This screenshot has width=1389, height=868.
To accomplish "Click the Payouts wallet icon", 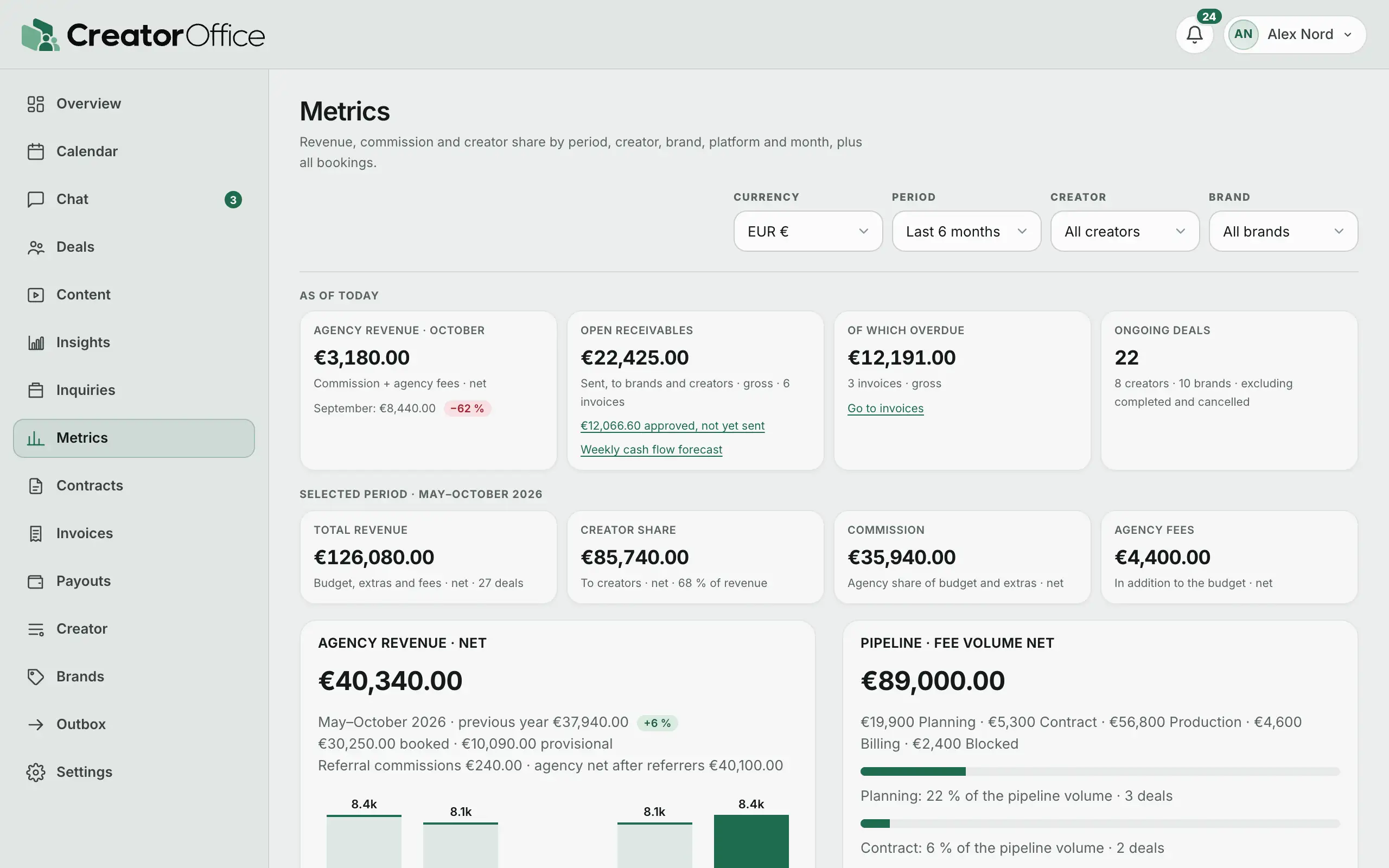I will coord(36,581).
